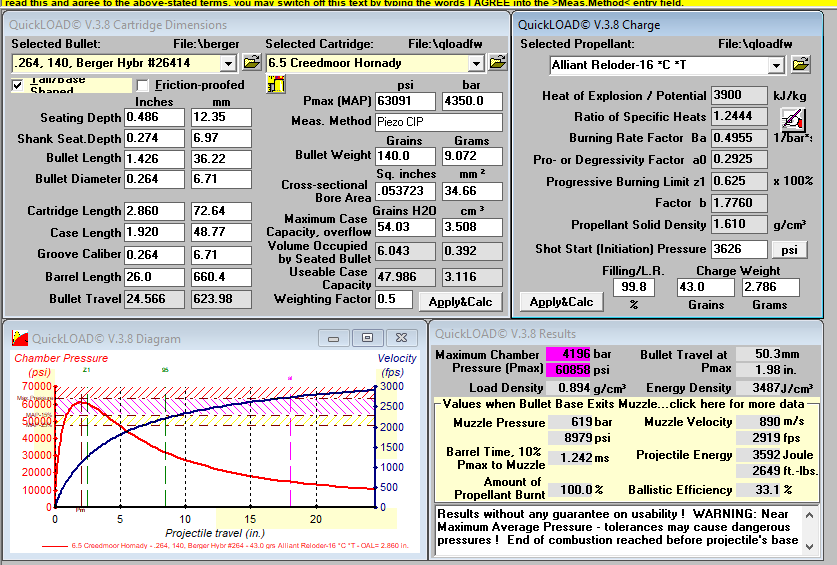Viewport: 837px width, 565px height.
Task: Click Shank Seat.Depth inches field
Action: point(154,138)
